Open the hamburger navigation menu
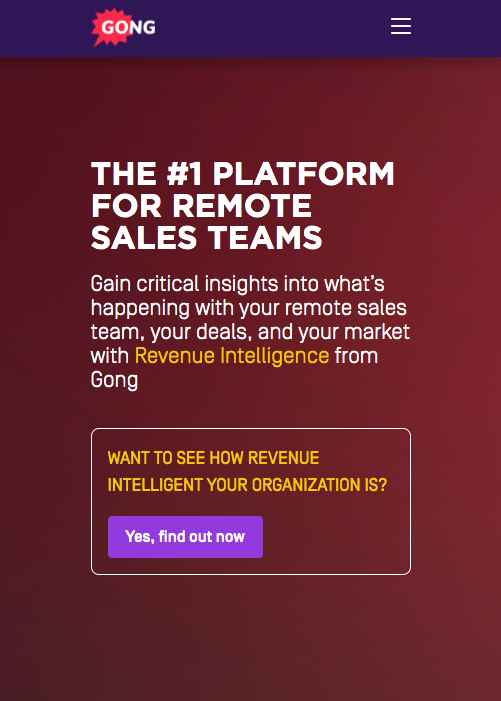Image resolution: width=501 pixels, height=701 pixels. (401, 26)
